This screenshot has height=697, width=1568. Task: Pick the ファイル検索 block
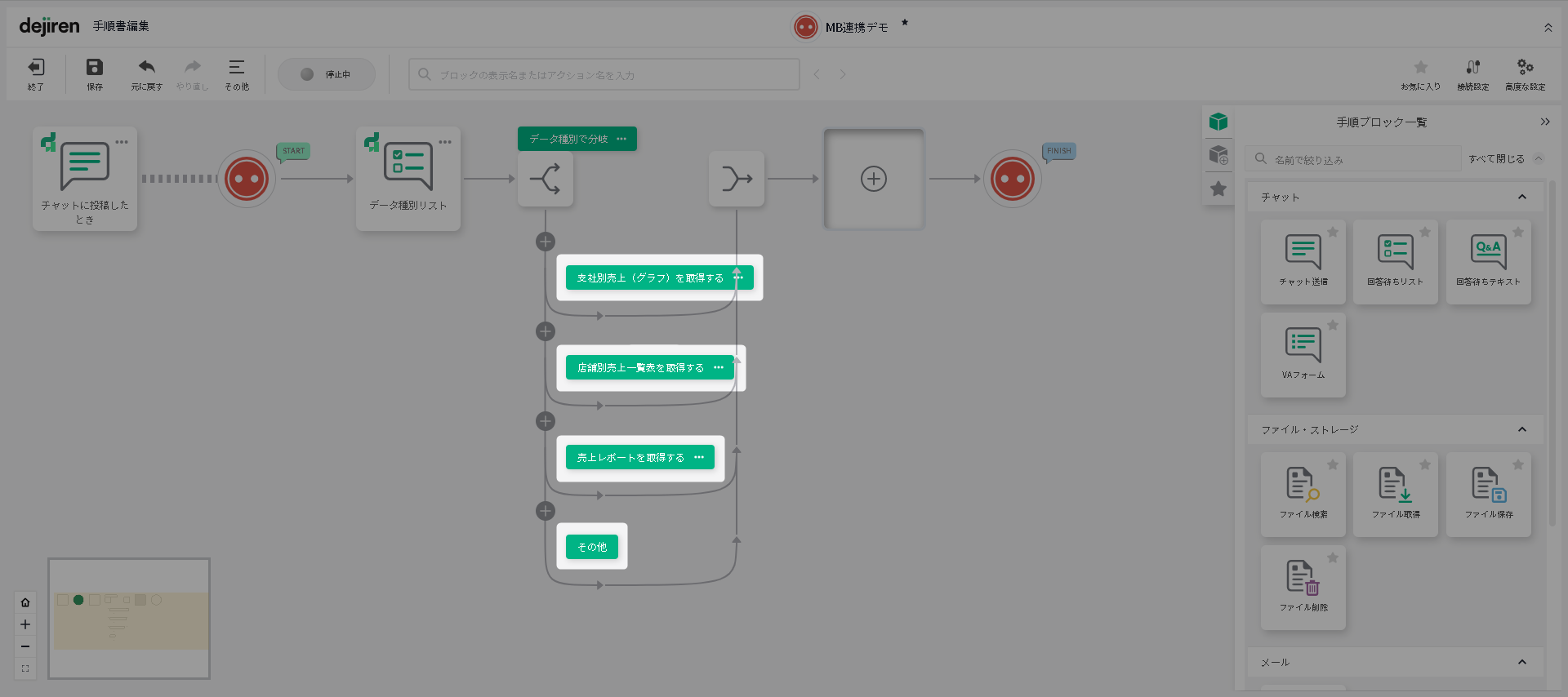click(x=1303, y=495)
